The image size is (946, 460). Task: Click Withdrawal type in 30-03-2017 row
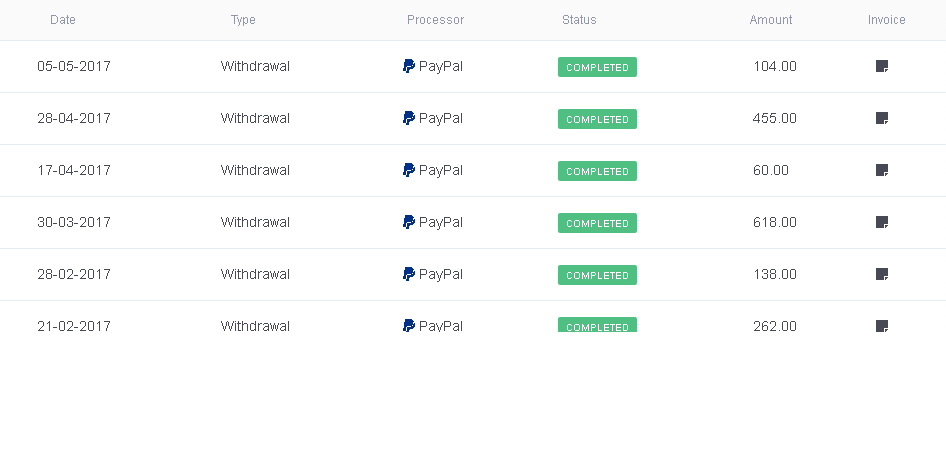click(255, 223)
